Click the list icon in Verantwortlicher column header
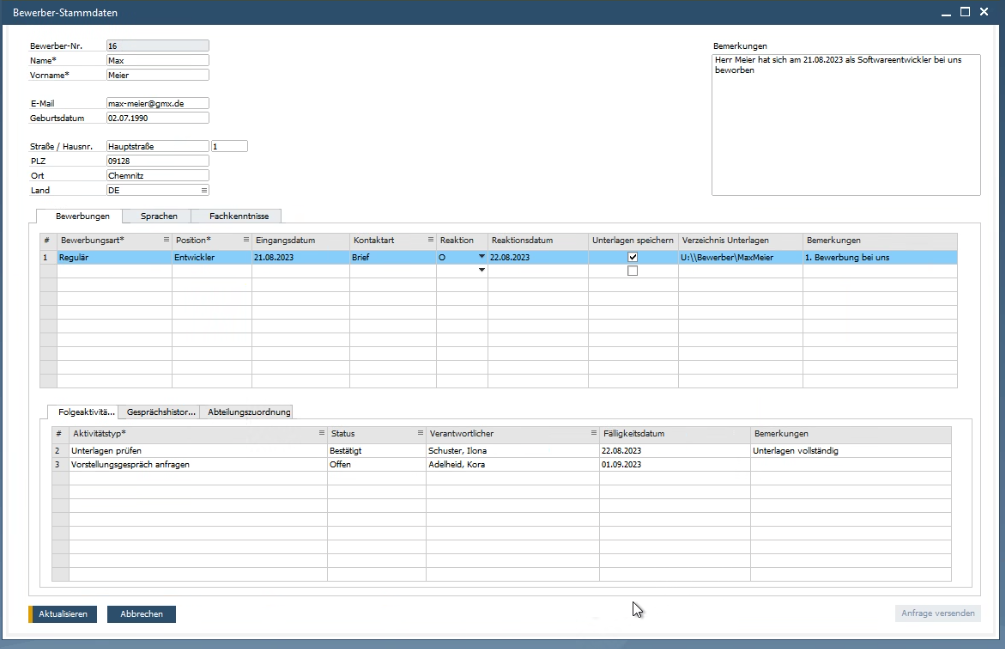 [x=594, y=434]
